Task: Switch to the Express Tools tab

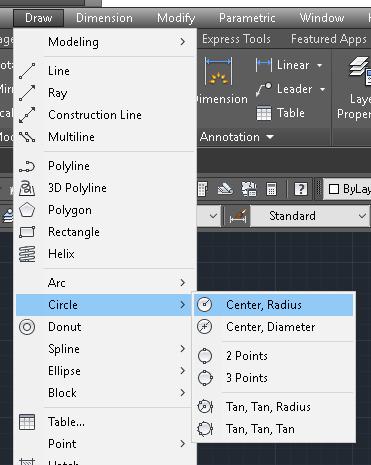Action: click(x=236, y=39)
